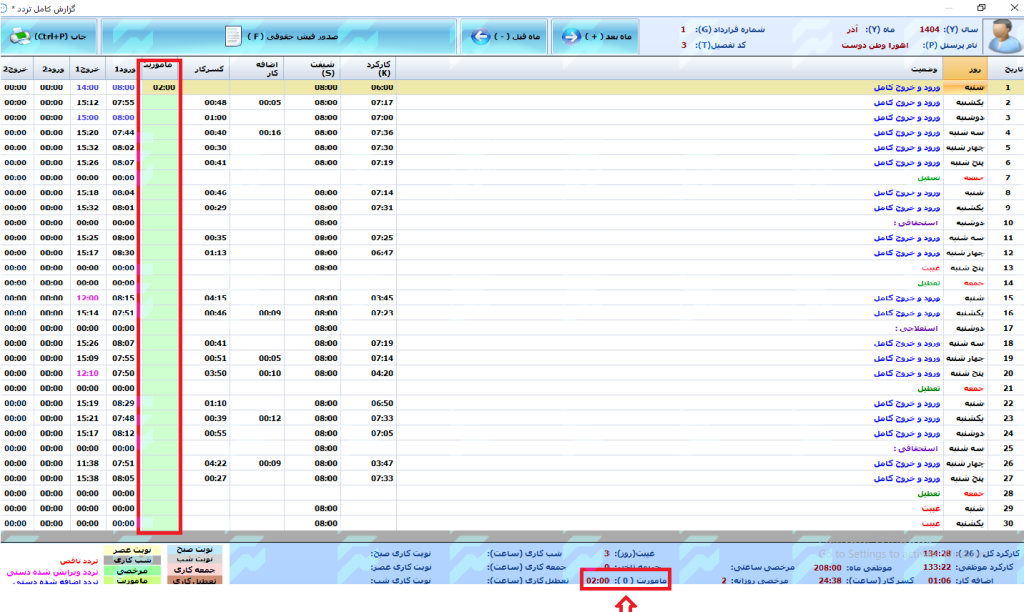Click the ماموریت column header
This screenshot has width=1024, height=612.
[x=158, y=67]
